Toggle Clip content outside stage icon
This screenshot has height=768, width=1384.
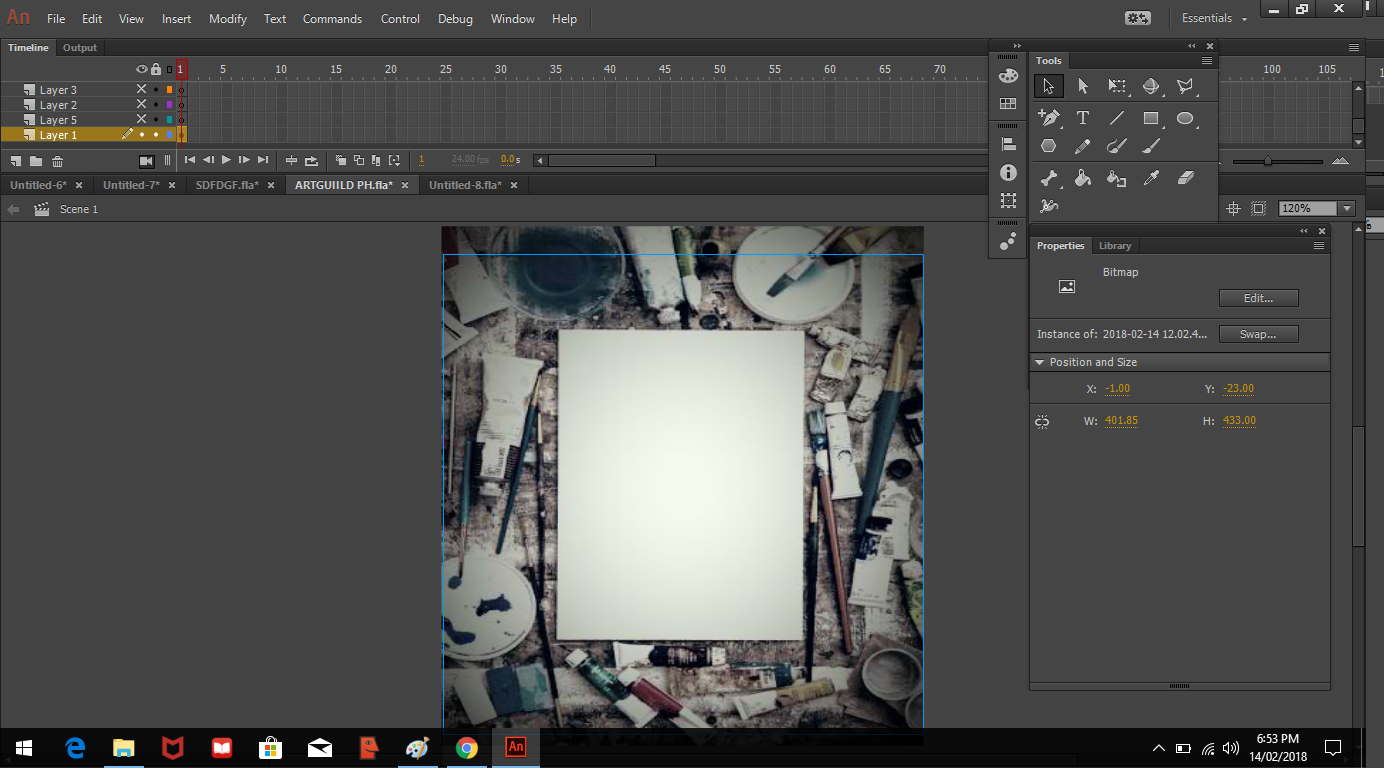1258,208
